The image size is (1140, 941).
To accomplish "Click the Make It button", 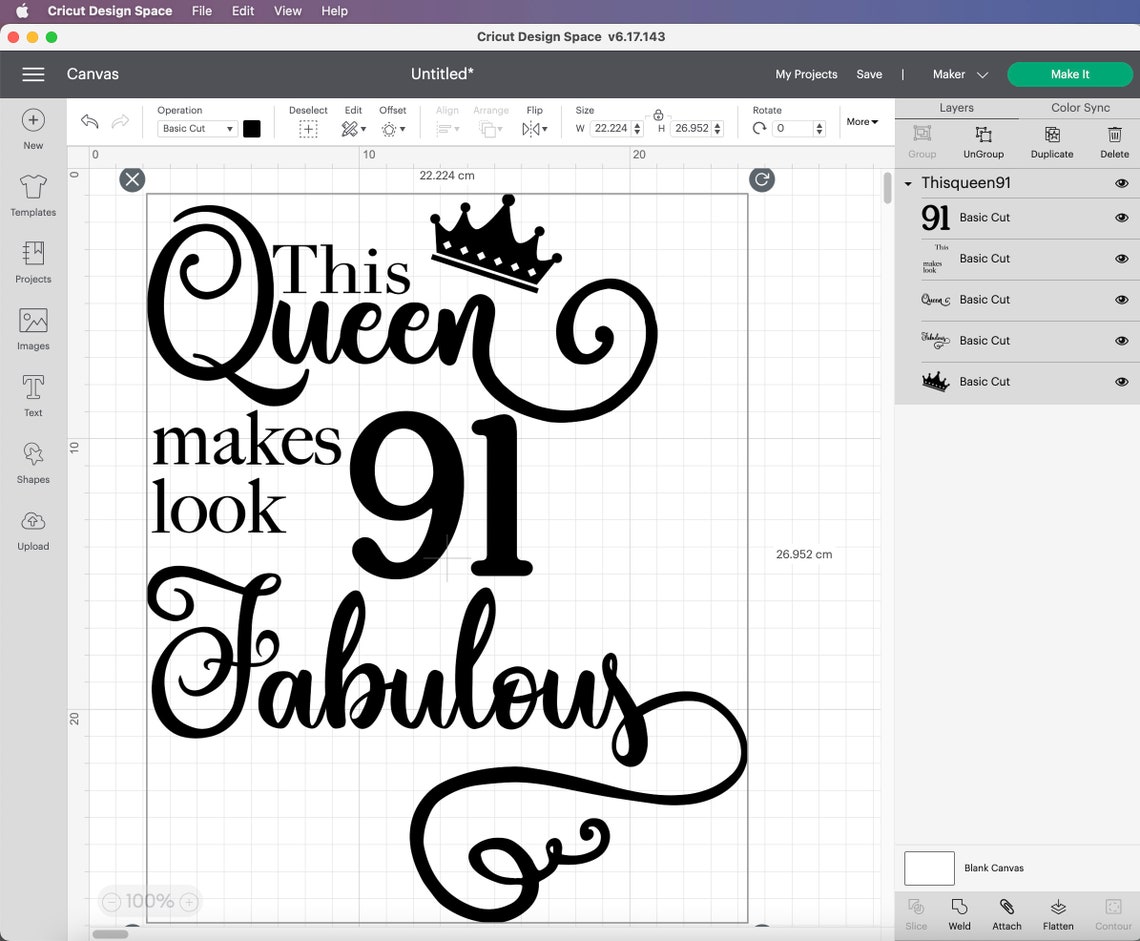I will point(1070,74).
